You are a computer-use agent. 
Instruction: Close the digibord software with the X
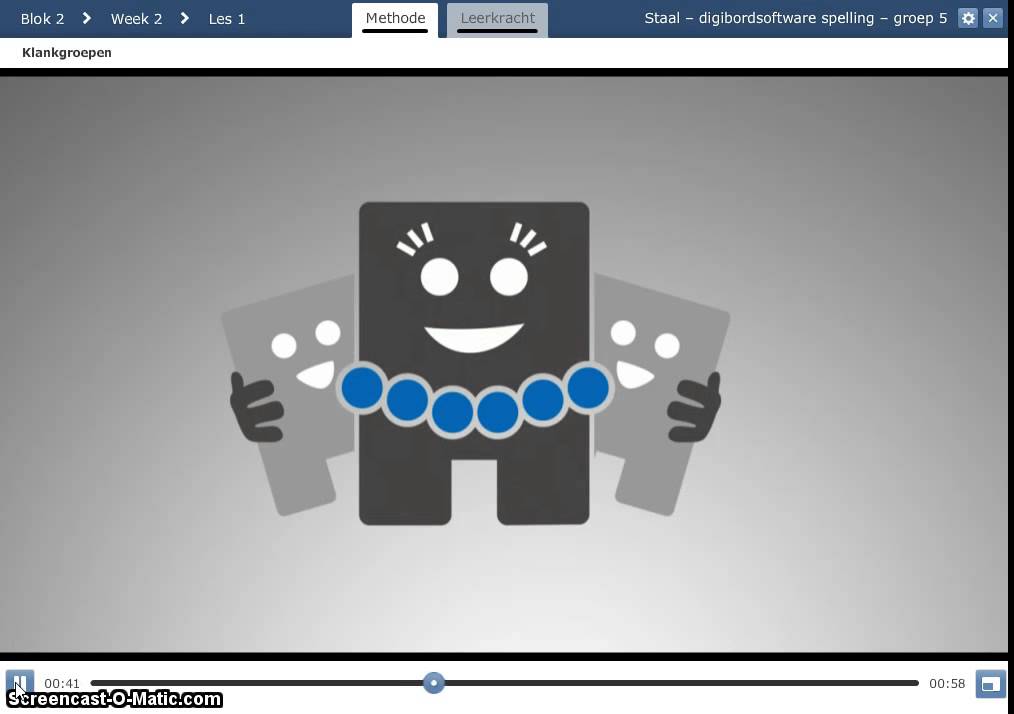point(993,18)
